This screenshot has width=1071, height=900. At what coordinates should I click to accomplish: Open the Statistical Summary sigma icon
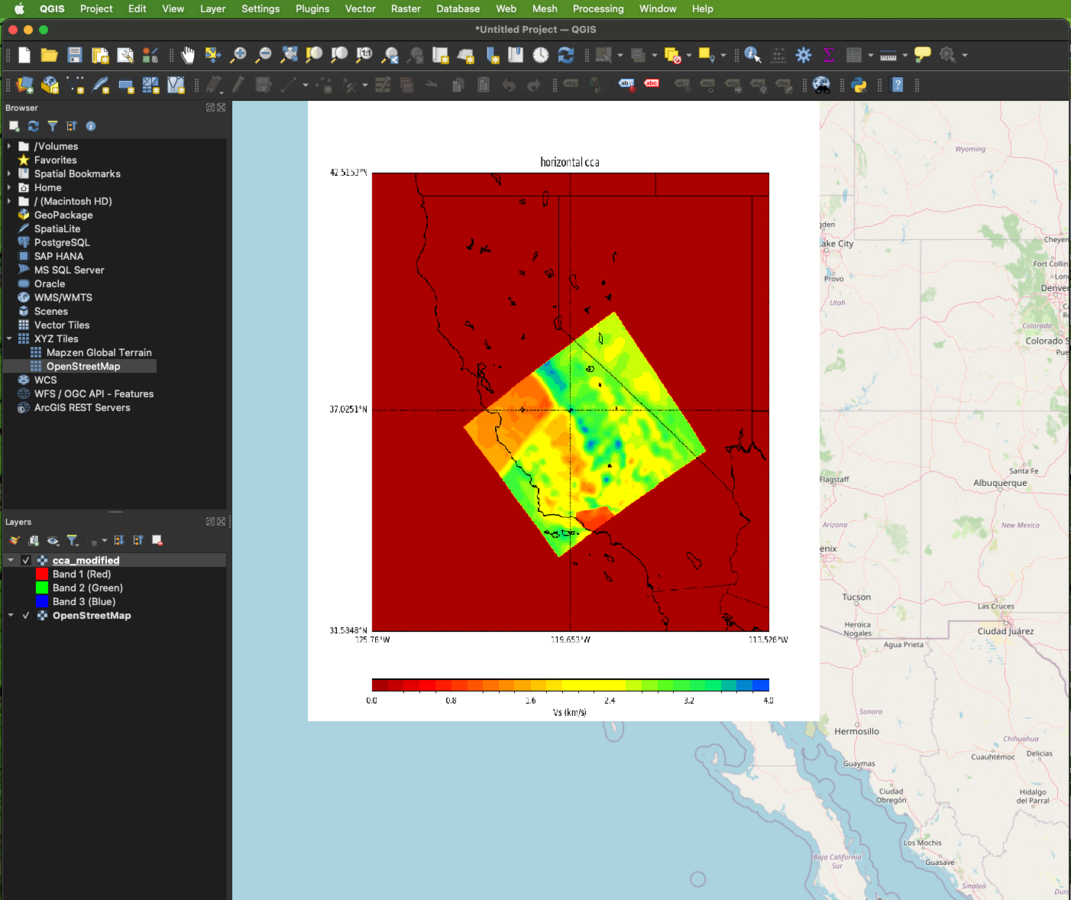coord(828,55)
